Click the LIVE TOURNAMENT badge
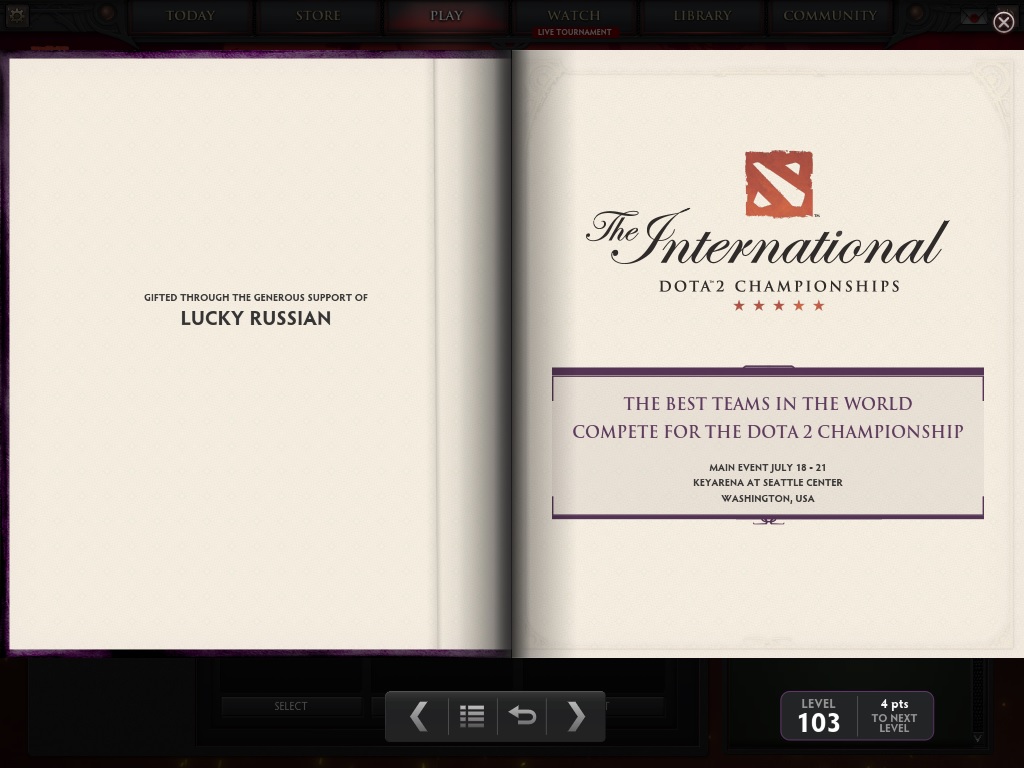 [575, 32]
